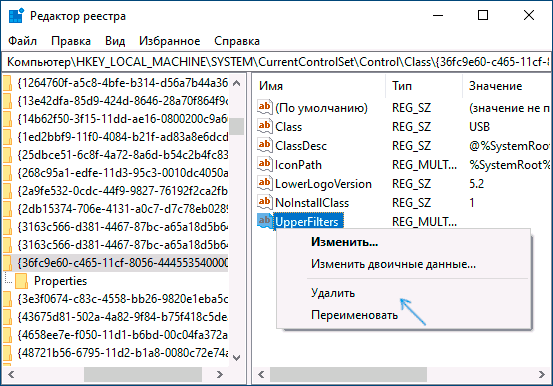553x386 pixels.
Task: Click folder icon of {36fc9e60-c465-11cf key
Action: 7,263
